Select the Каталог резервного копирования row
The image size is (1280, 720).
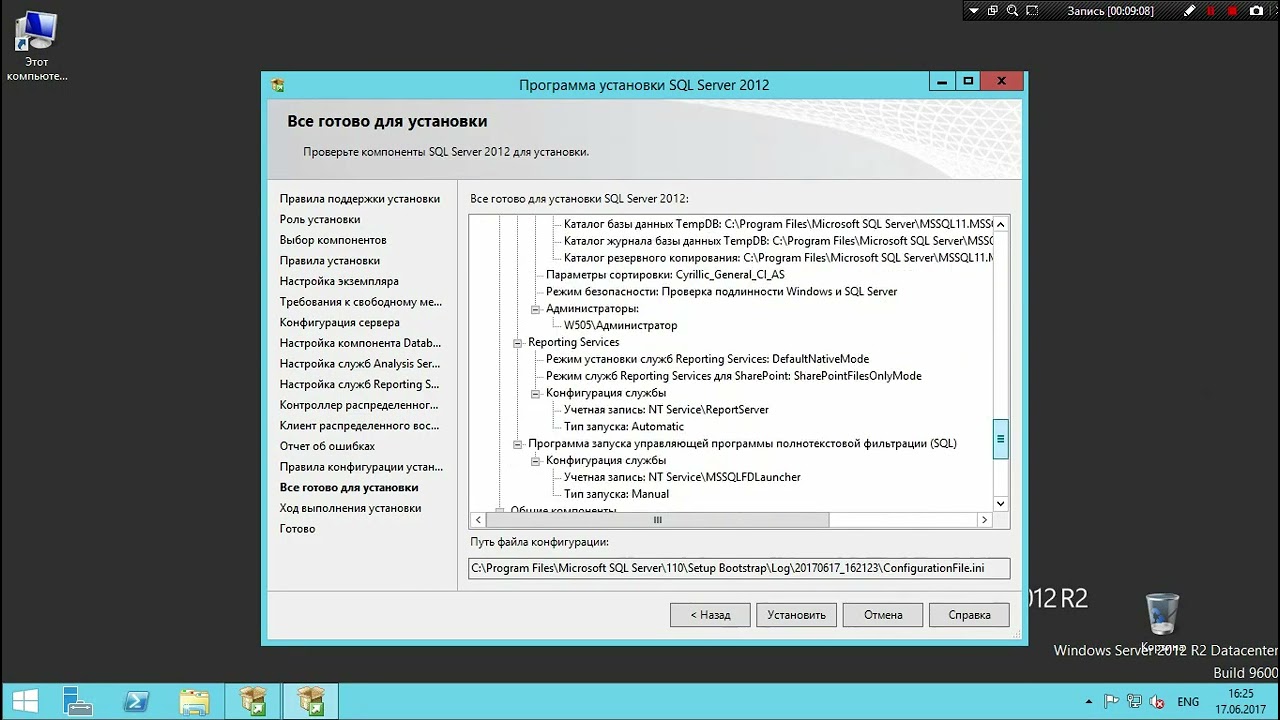[778, 258]
